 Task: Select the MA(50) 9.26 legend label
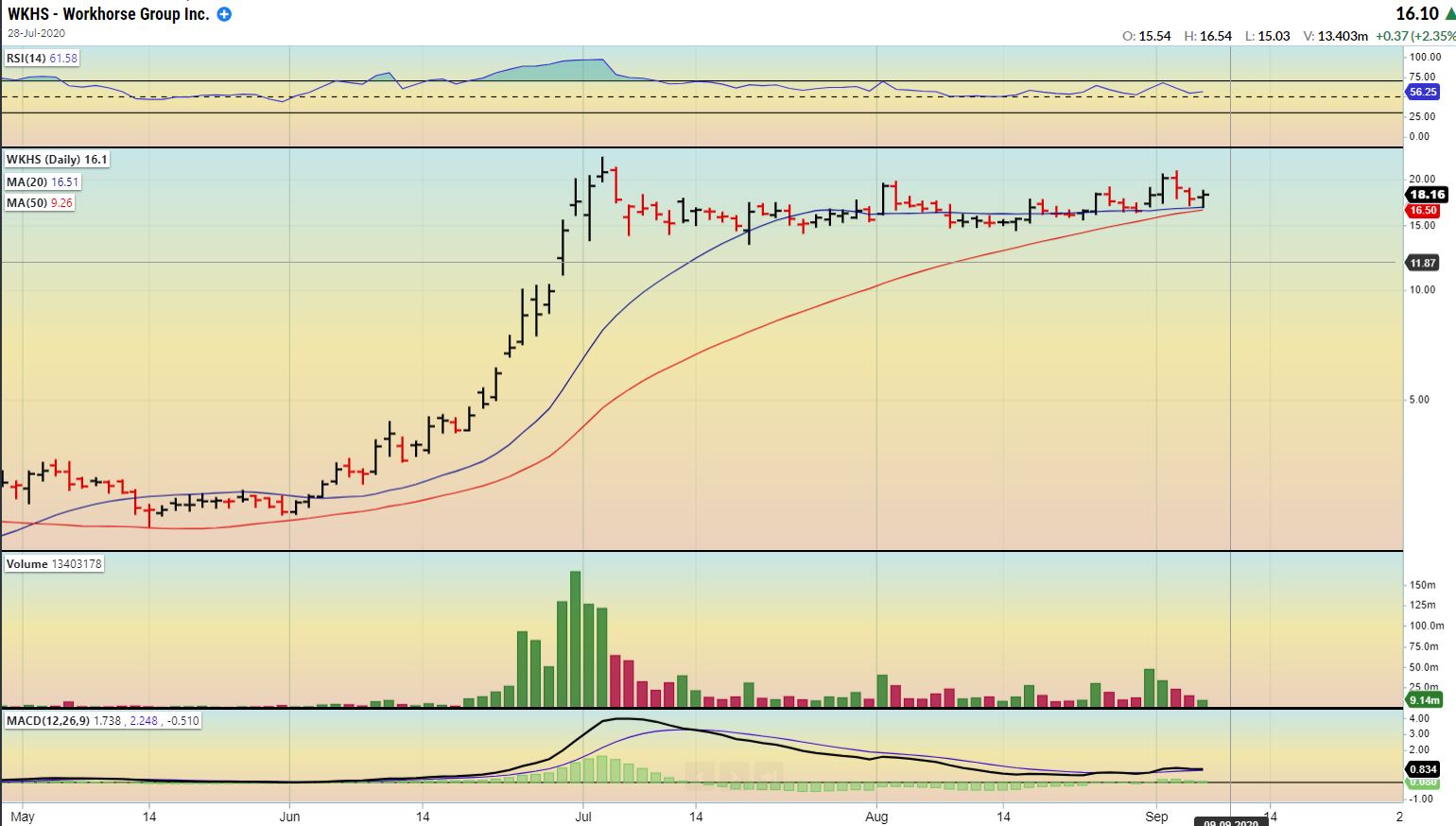pos(40,202)
